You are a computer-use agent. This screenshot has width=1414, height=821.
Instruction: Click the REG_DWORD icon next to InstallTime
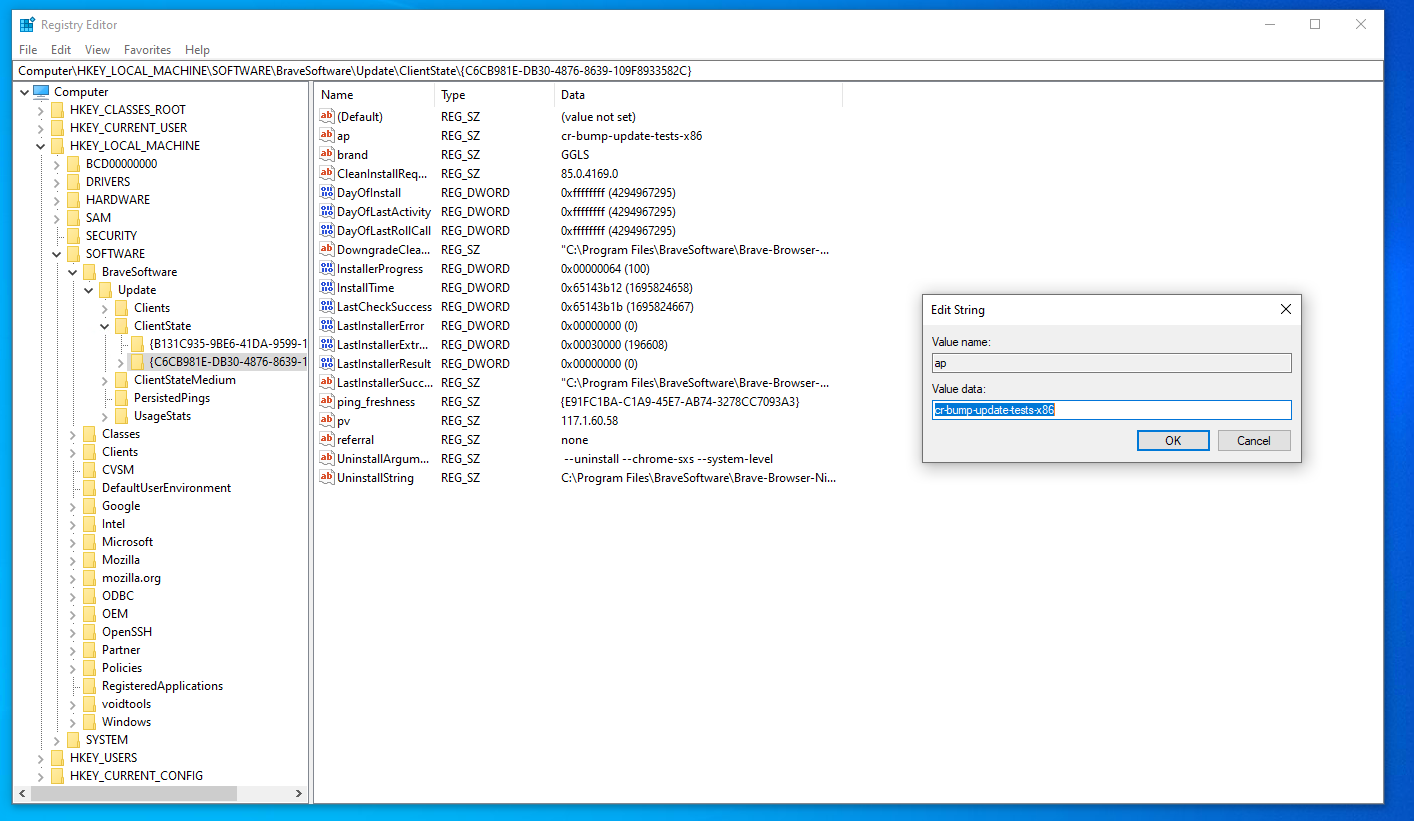(327, 287)
